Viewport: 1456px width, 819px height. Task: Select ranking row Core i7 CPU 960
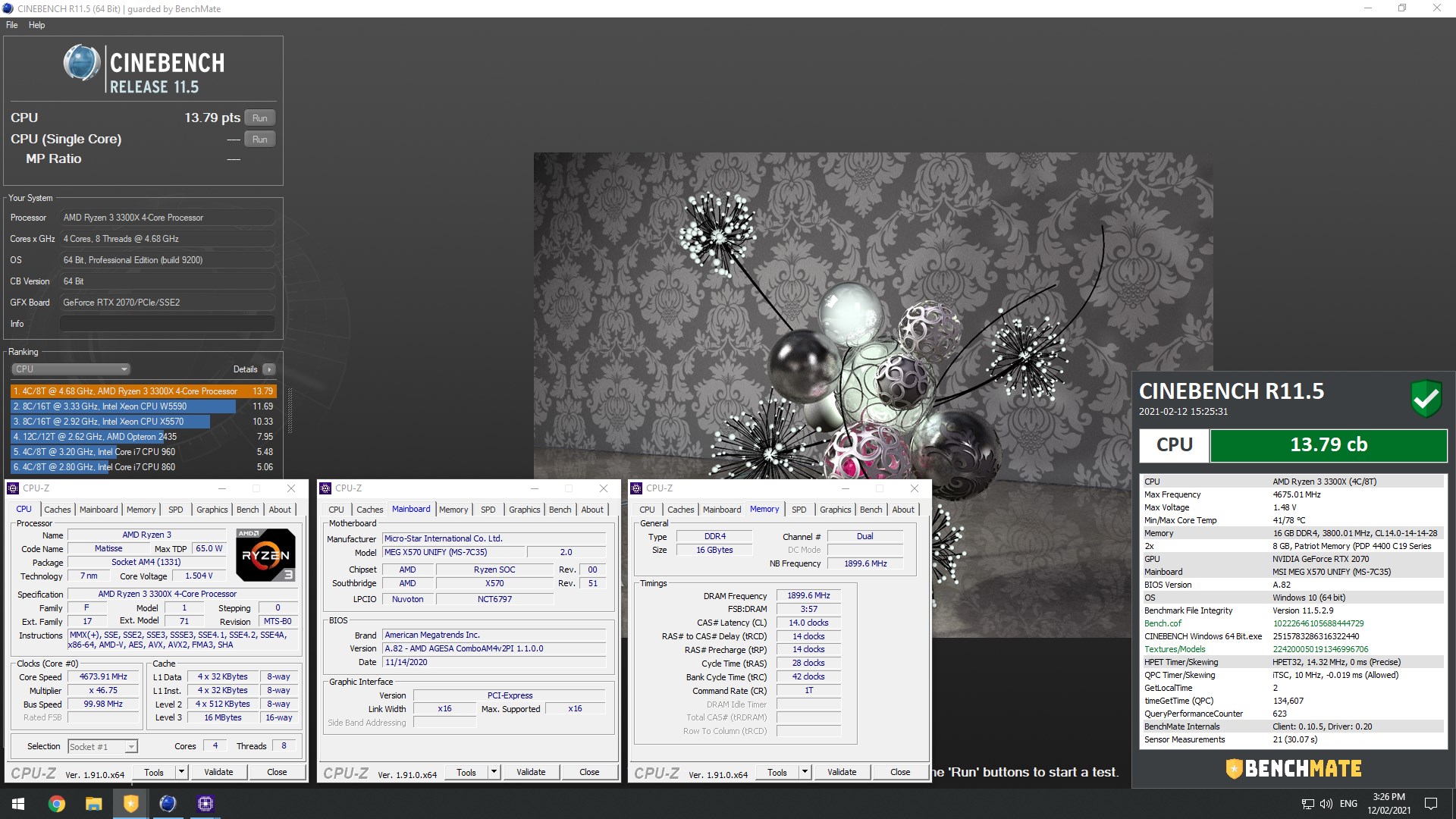[x=143, y=452]
